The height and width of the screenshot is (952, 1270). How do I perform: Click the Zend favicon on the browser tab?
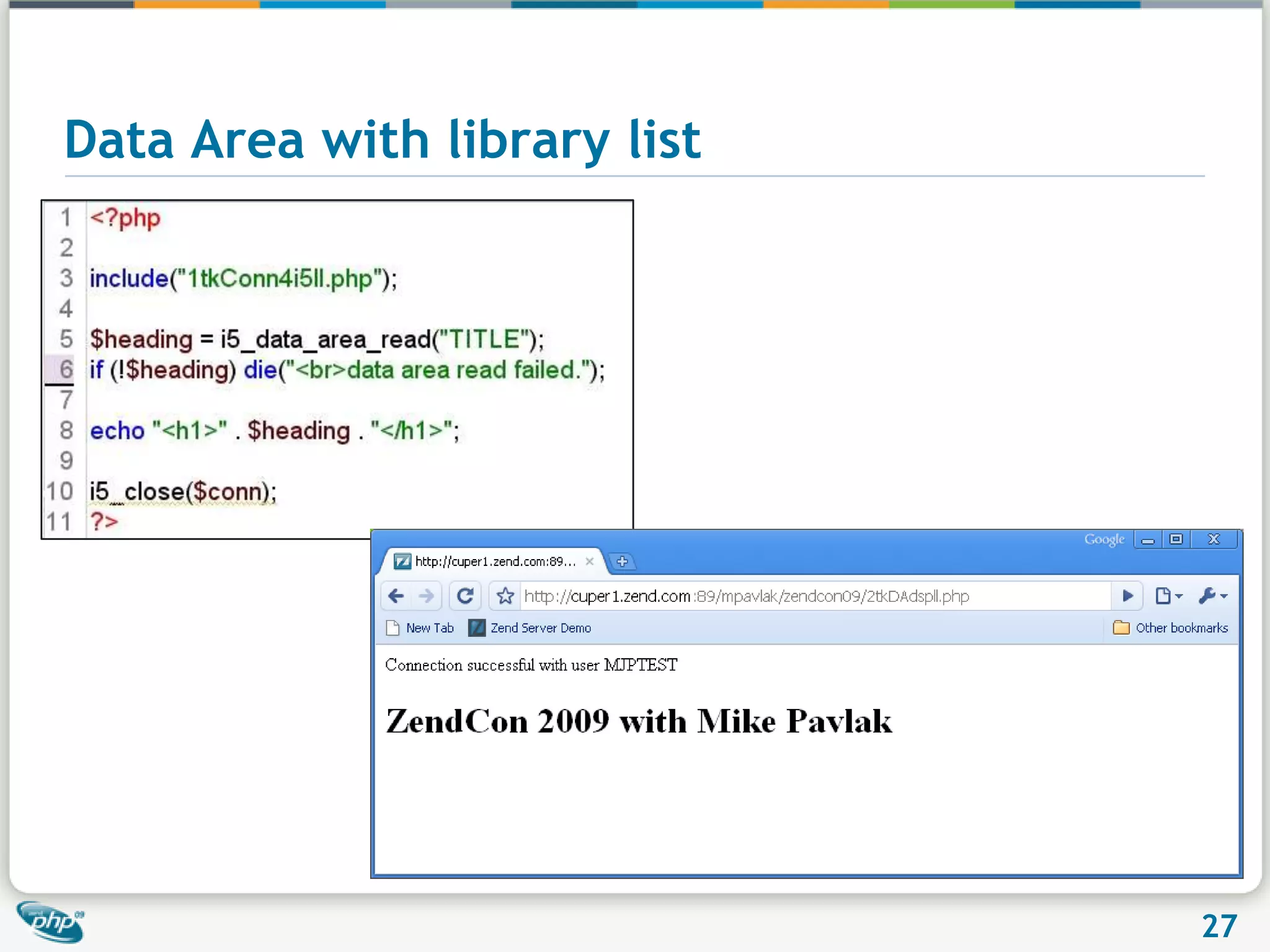[402, 561]
